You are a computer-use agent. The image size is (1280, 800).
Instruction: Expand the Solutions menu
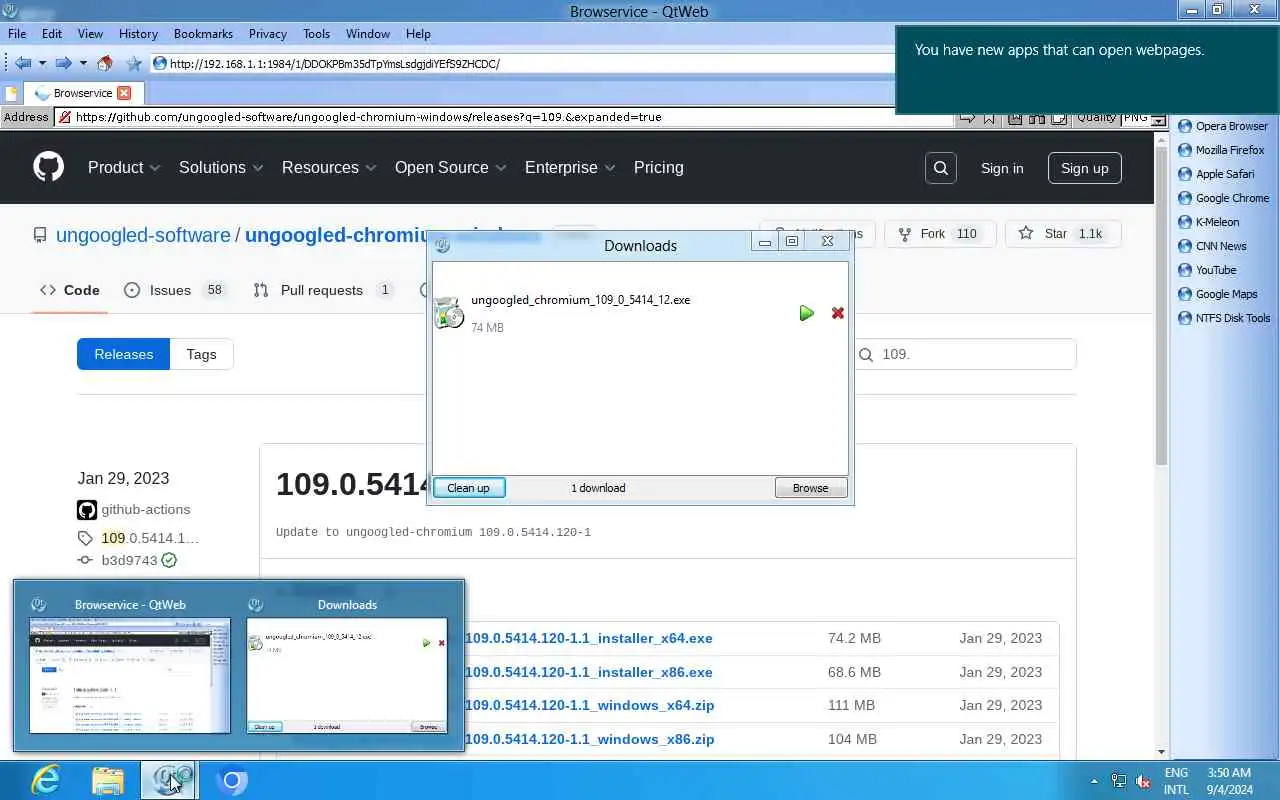221,168
